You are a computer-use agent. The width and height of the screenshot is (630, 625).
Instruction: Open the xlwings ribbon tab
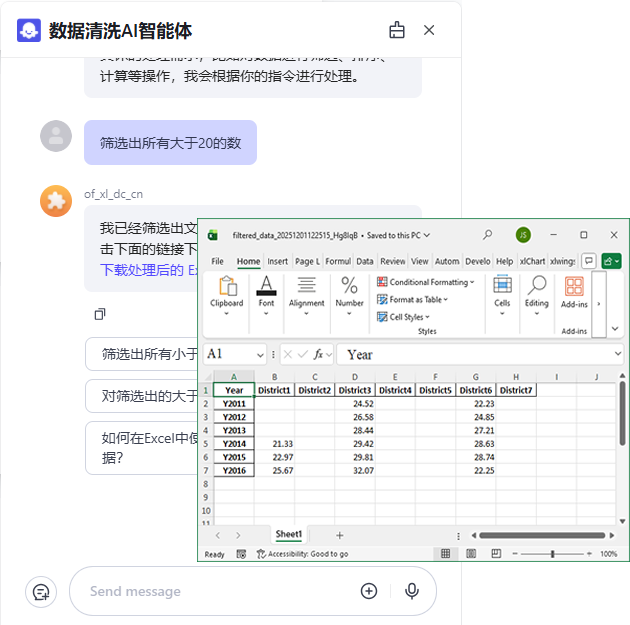pyautogui.click(x=562, y=261)
